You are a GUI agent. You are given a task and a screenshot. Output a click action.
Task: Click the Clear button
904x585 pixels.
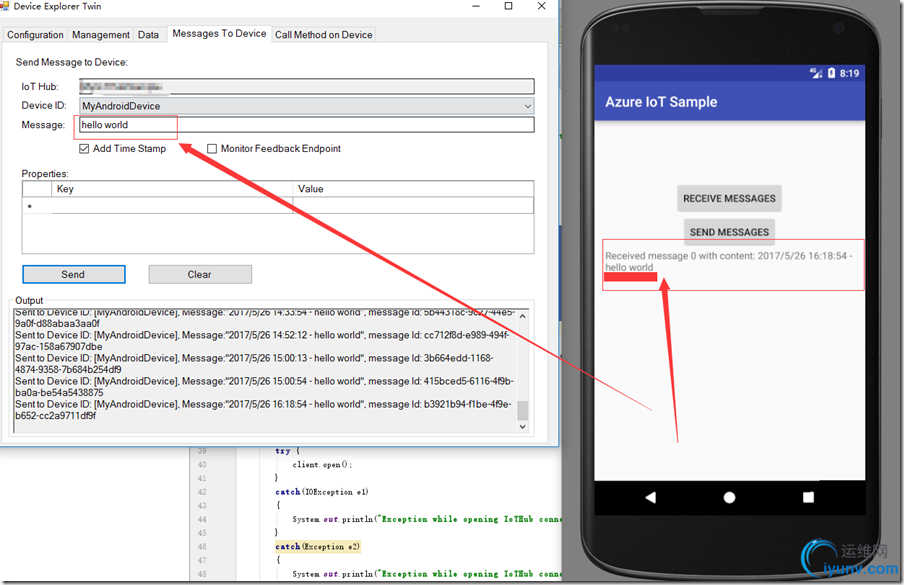pyautogui.click(x=200, y=274)
